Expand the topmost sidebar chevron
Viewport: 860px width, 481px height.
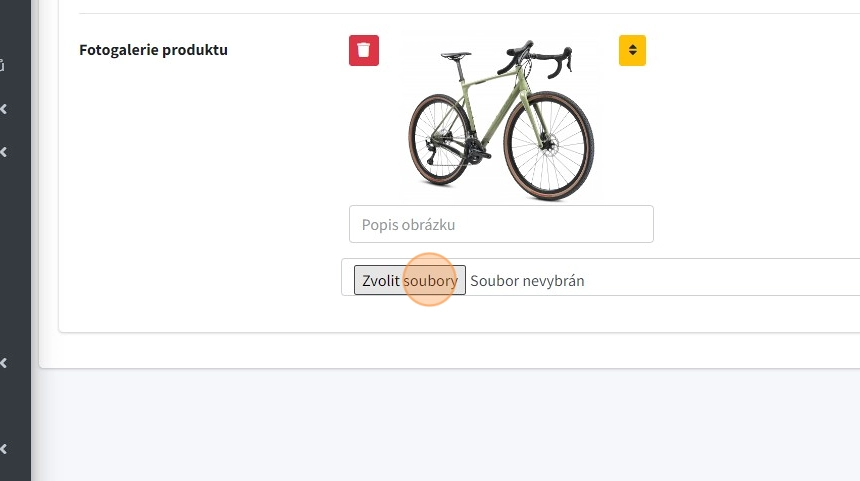(x=4, y=109)
